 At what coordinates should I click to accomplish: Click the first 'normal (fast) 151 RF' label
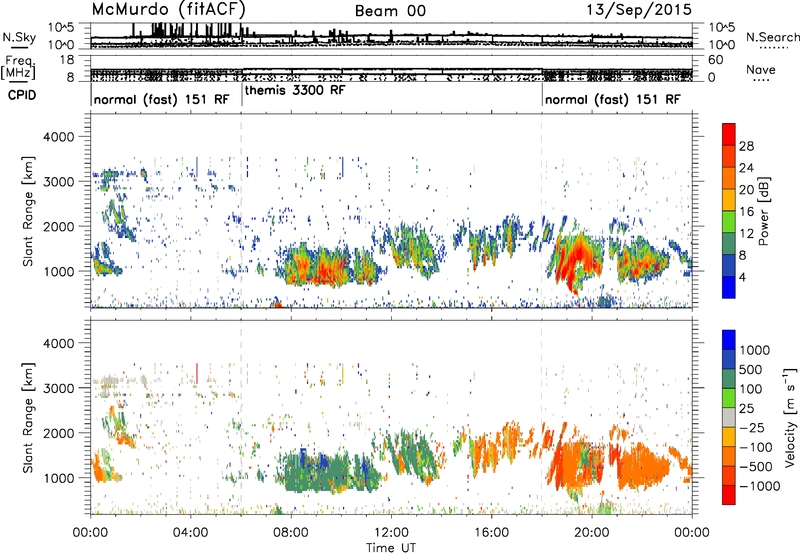tap(162, 99)
